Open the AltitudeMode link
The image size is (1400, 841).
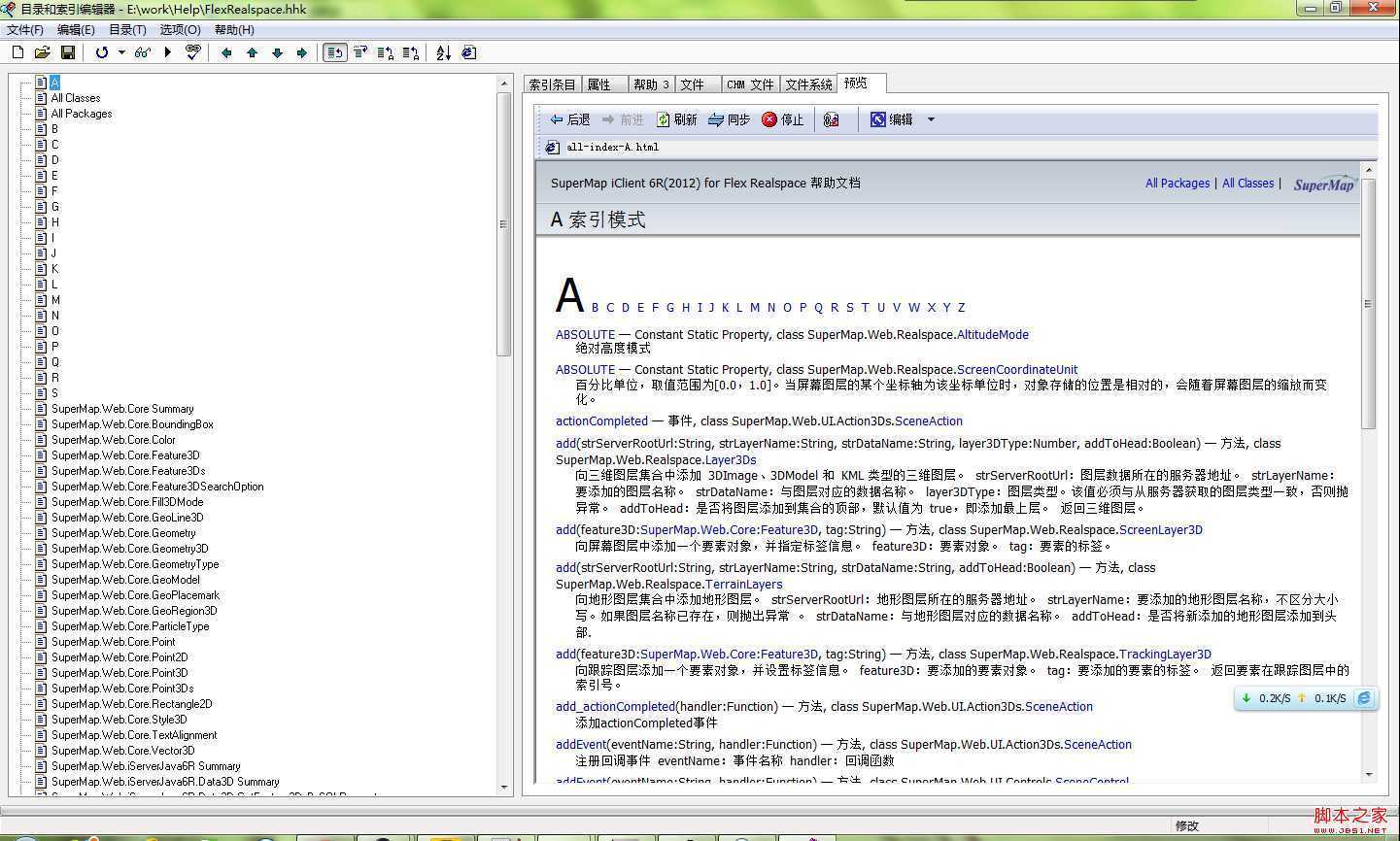[x=993, y=334]
